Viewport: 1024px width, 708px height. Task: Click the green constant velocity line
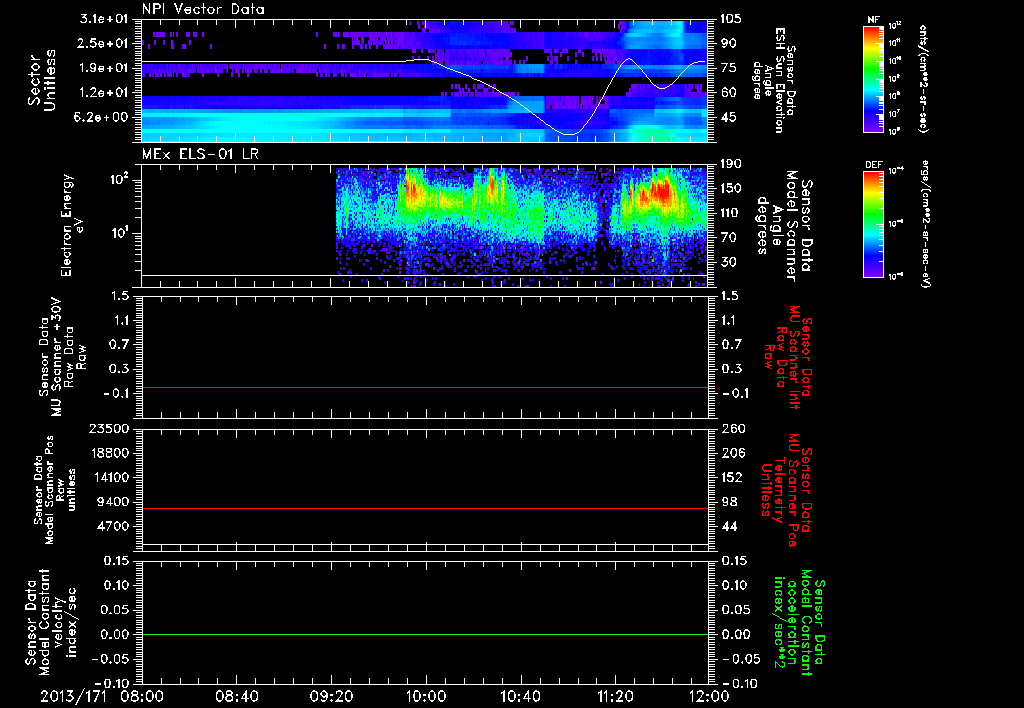click(x=425, y=634)
